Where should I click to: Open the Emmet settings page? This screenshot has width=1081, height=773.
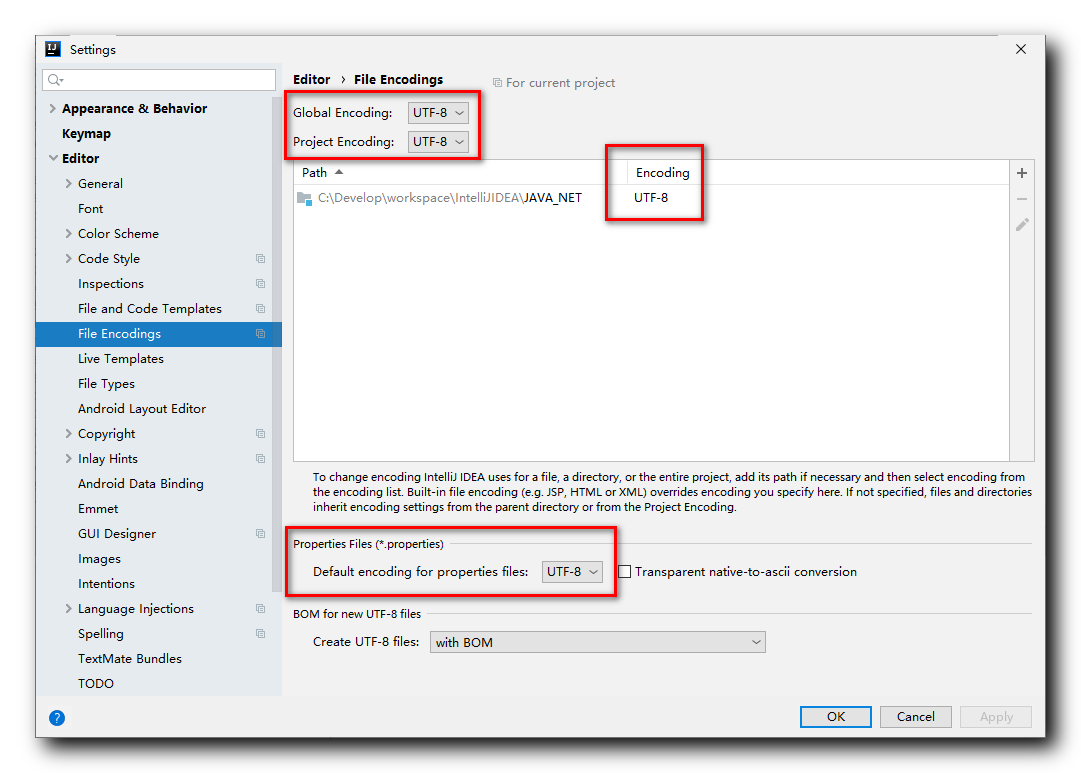click(98, 509)
